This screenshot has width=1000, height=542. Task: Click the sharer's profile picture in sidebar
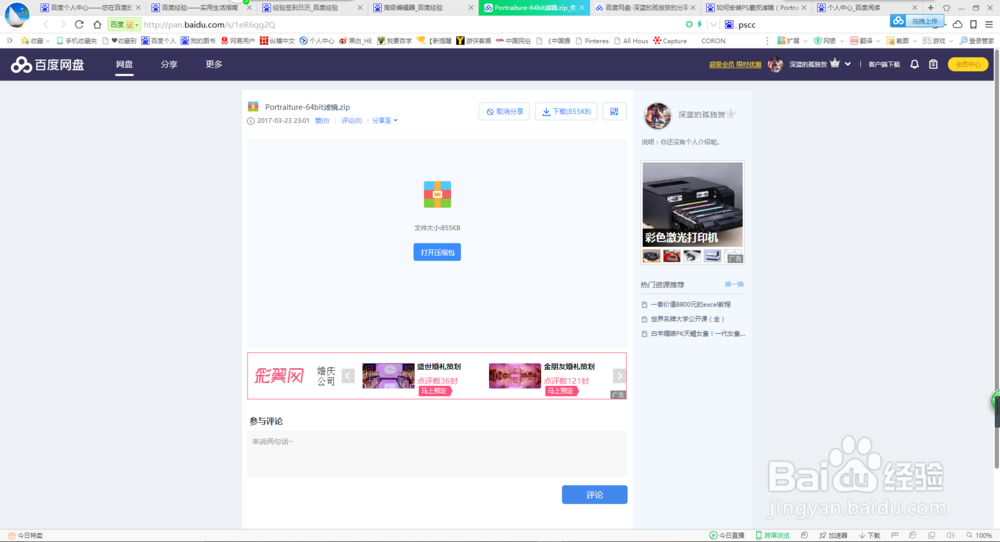(x=658, y=115)
